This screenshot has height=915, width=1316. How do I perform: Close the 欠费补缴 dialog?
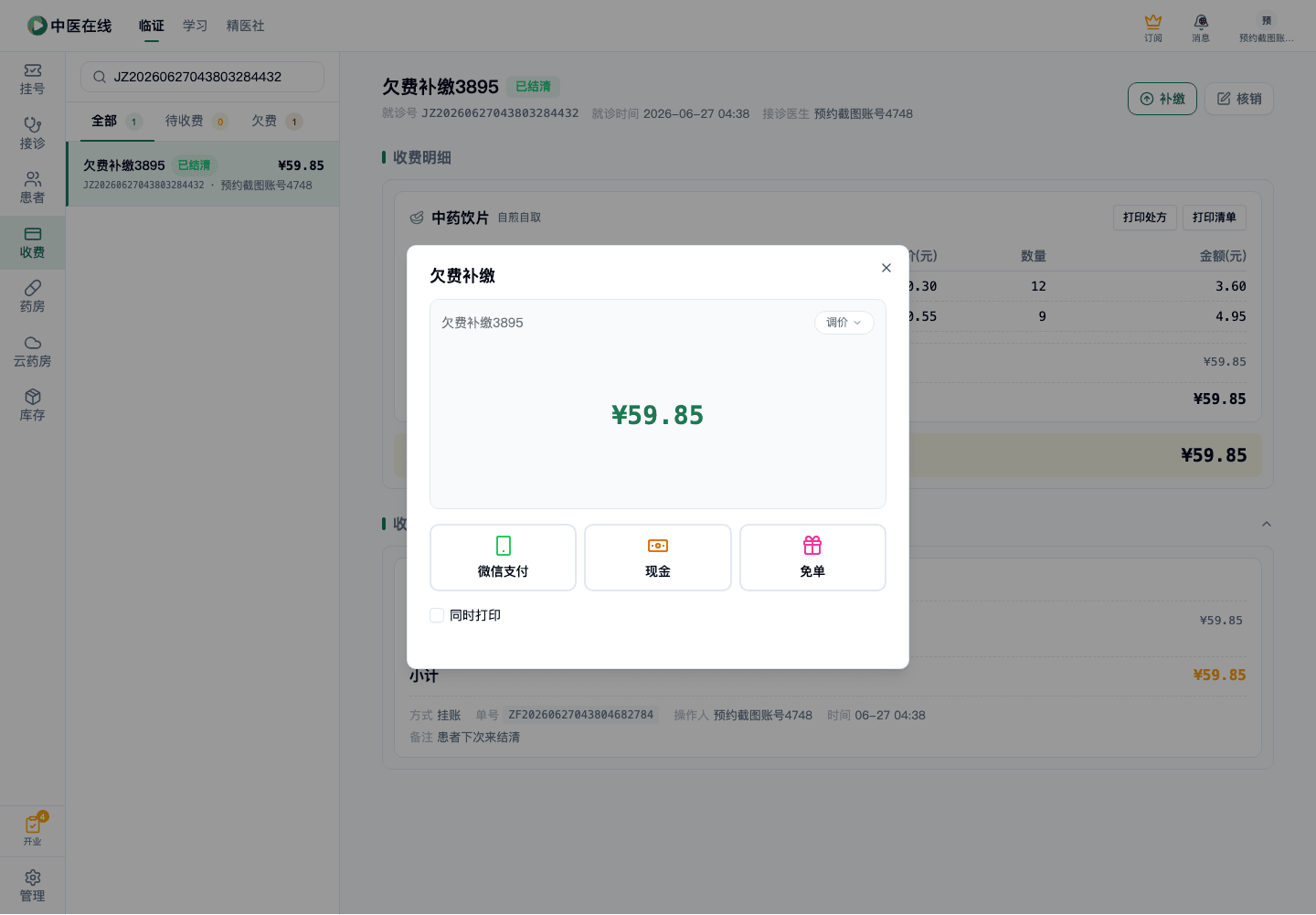886,268
